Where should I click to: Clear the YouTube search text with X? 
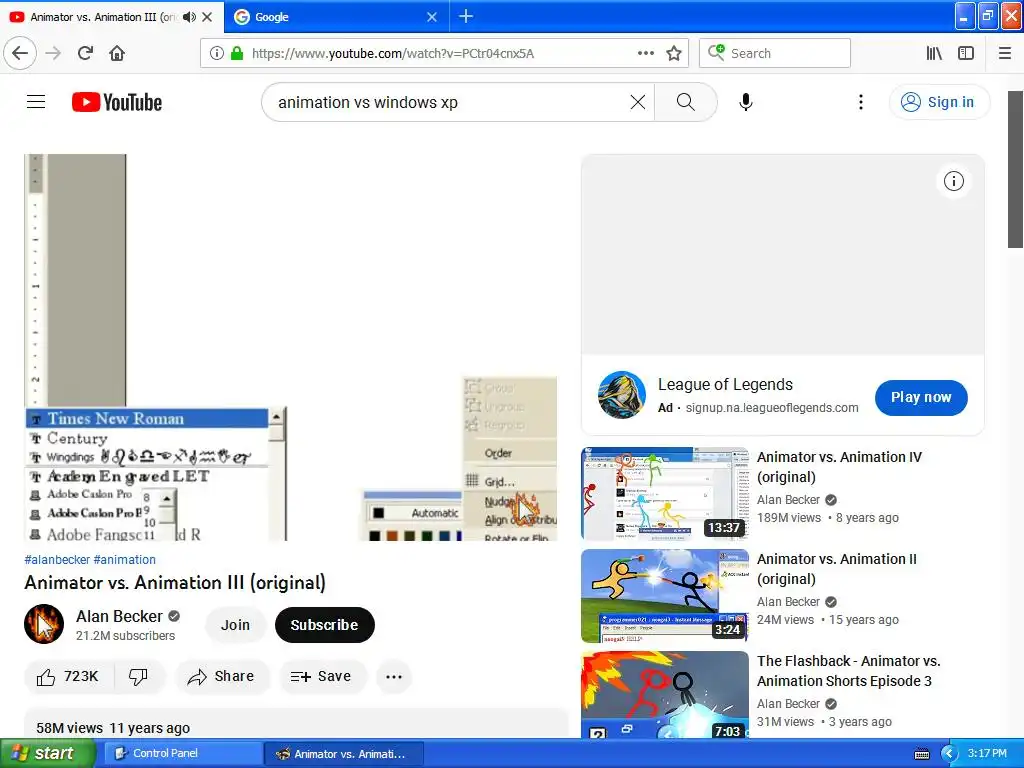point(637,102)
